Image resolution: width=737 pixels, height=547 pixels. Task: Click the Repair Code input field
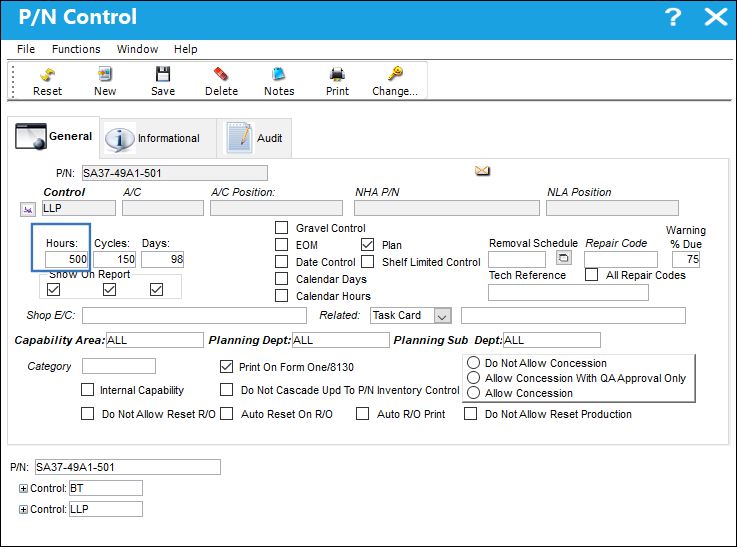tap(620, 259)
